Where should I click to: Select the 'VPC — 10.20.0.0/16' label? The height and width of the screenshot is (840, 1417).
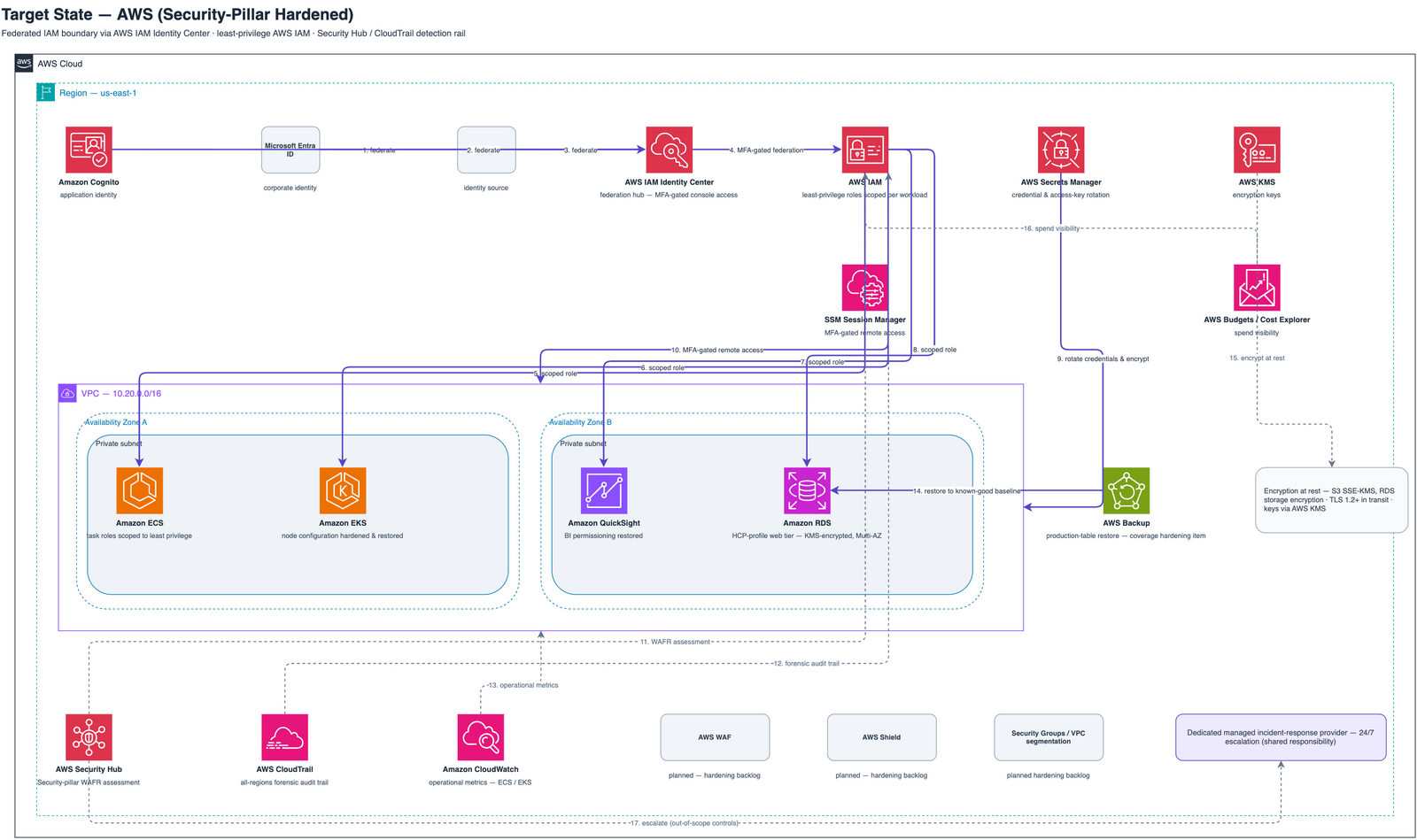coord(121,394)
